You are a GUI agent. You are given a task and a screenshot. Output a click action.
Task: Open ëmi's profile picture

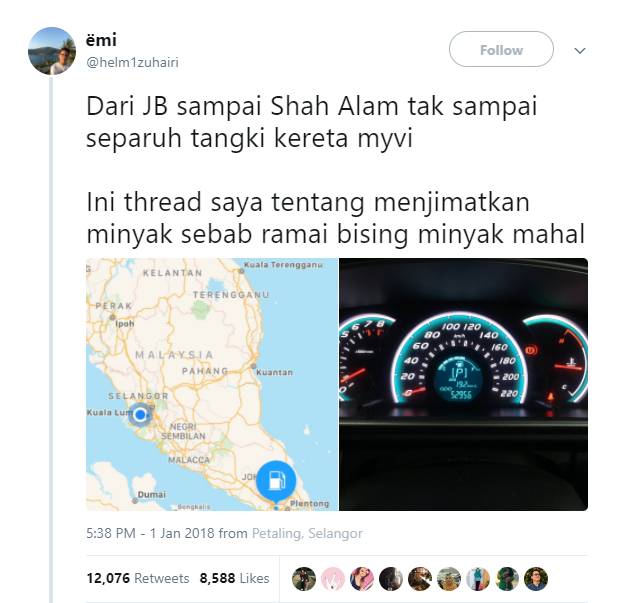tap(52, 51)
